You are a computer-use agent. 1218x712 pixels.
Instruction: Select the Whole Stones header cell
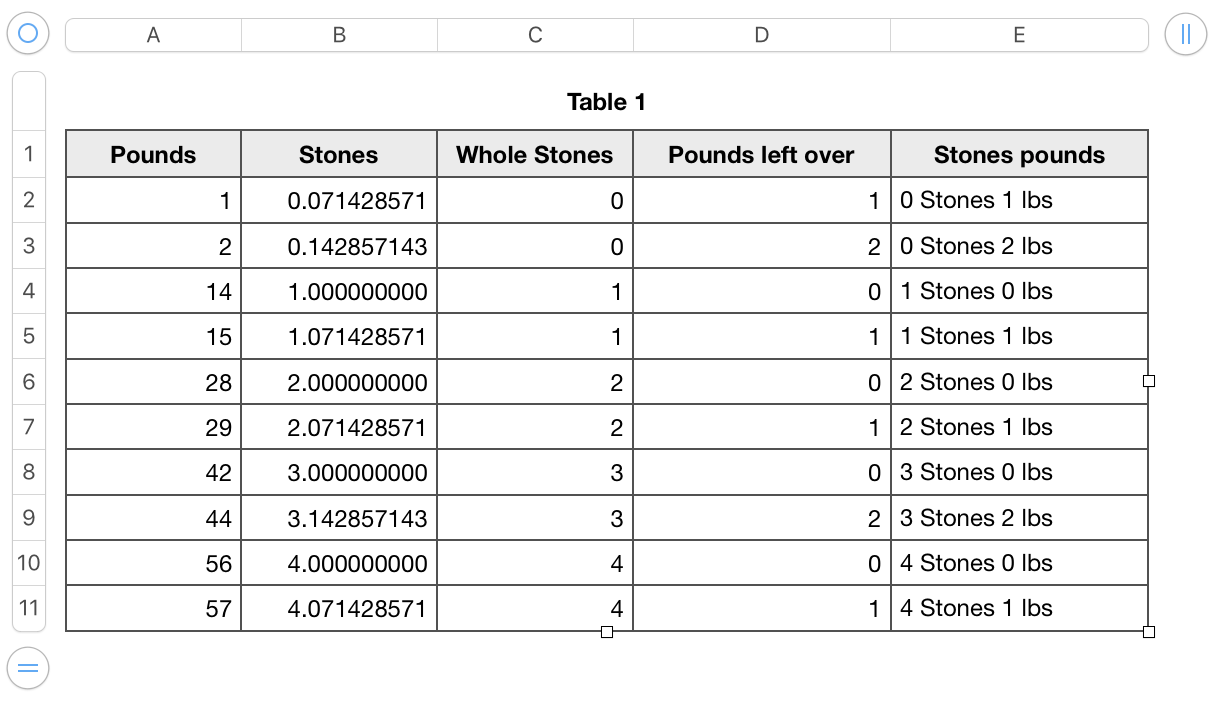pyautogui.click(x=535, y=155)
